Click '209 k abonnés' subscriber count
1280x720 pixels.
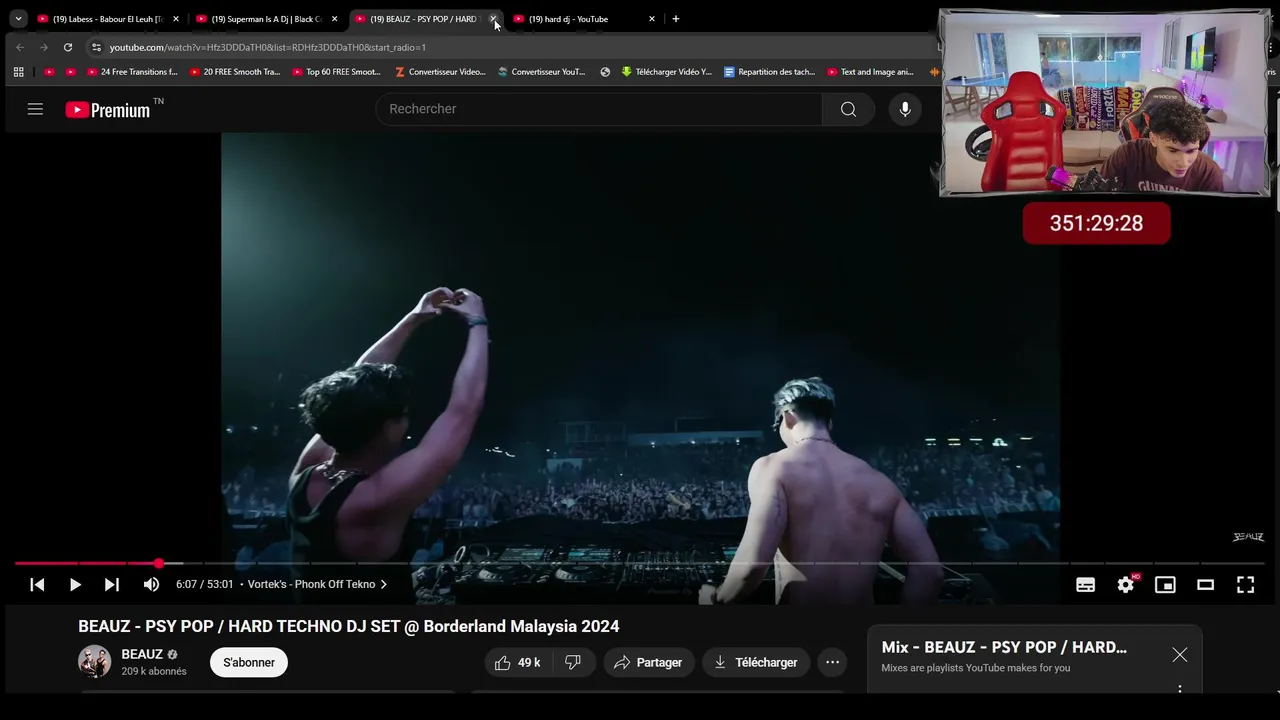tap(154, 671)
